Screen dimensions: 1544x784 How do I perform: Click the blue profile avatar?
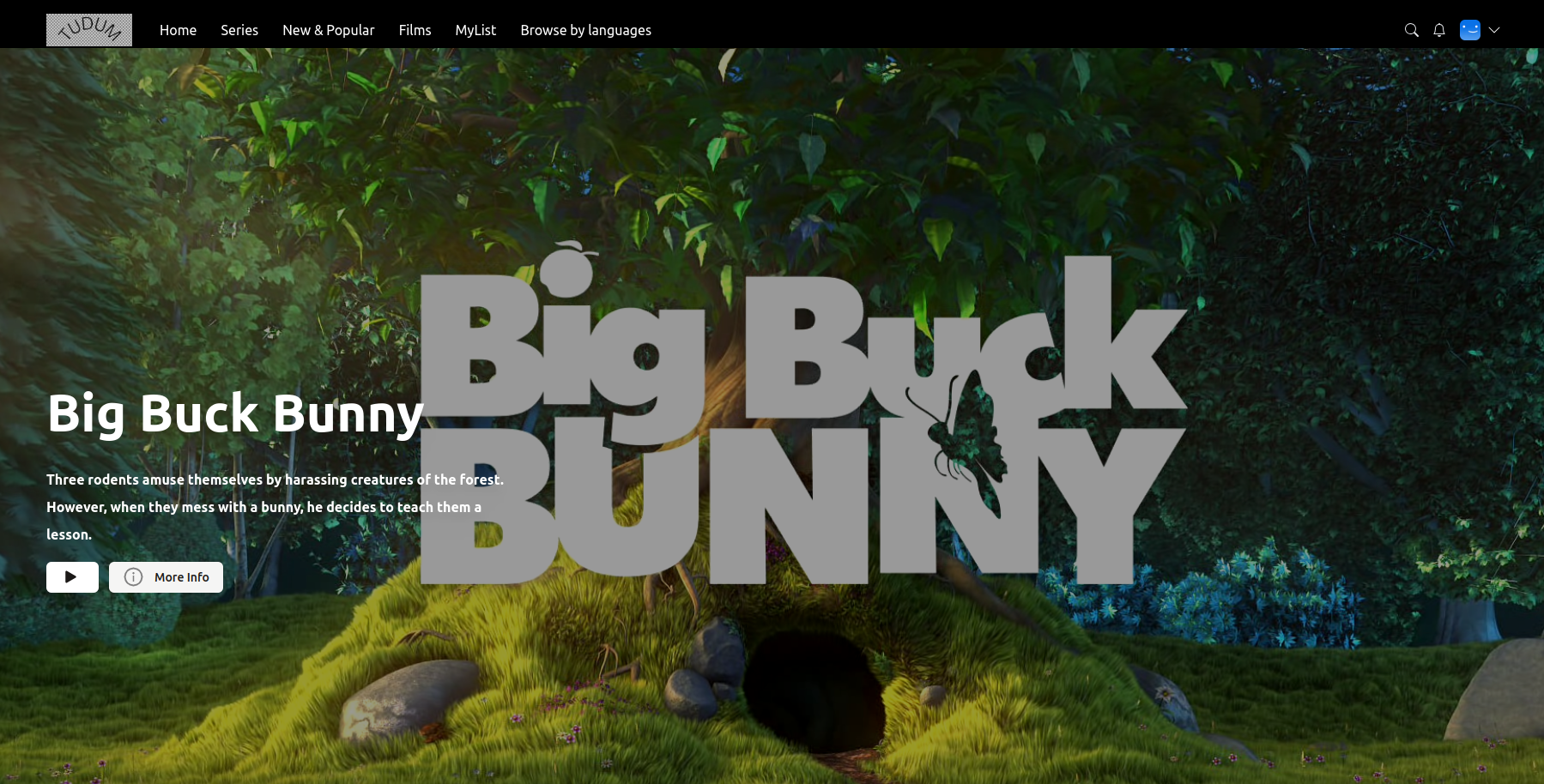[x=1470, y=30]
